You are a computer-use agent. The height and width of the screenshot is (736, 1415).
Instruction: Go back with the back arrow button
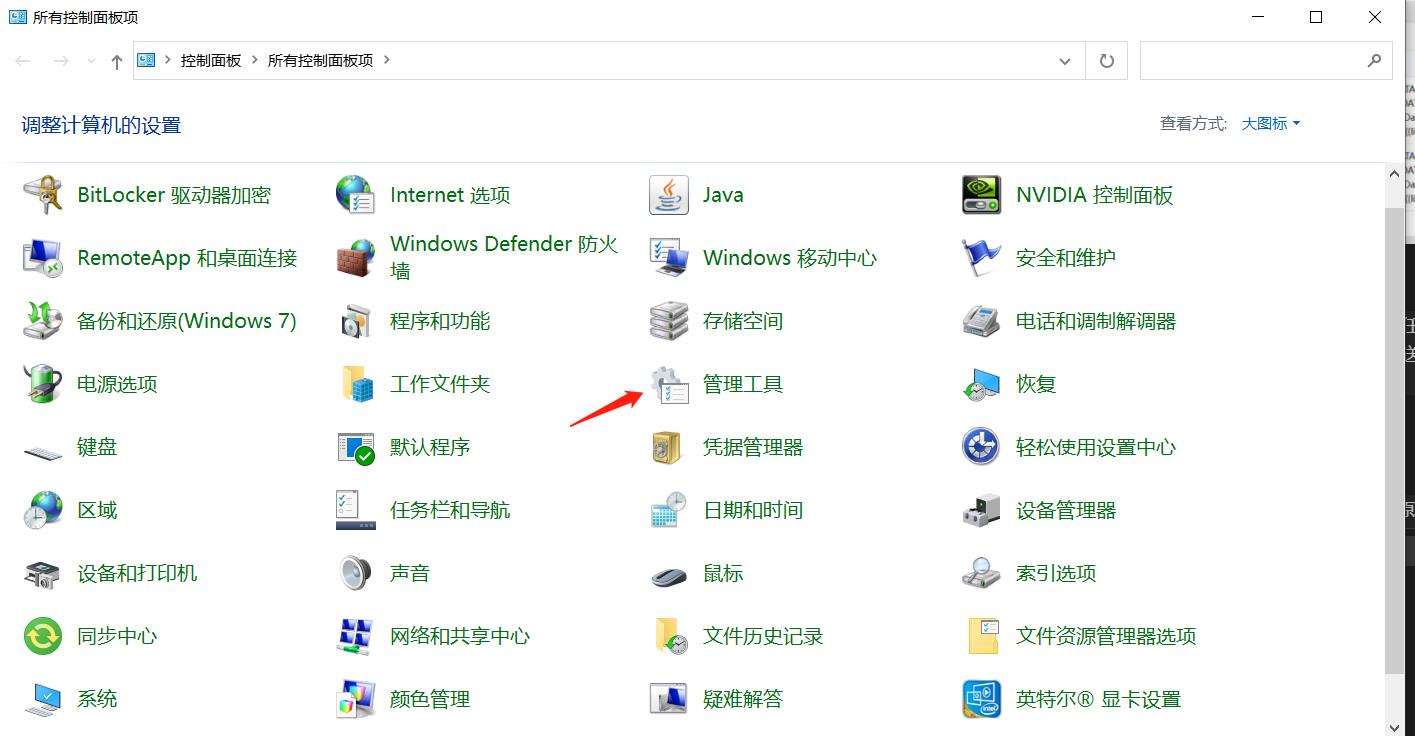(24, 61)
